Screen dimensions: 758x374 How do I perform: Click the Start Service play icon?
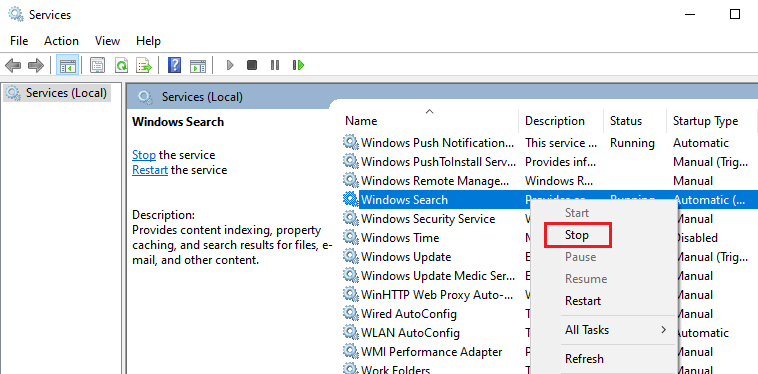[x=230, y=65]
